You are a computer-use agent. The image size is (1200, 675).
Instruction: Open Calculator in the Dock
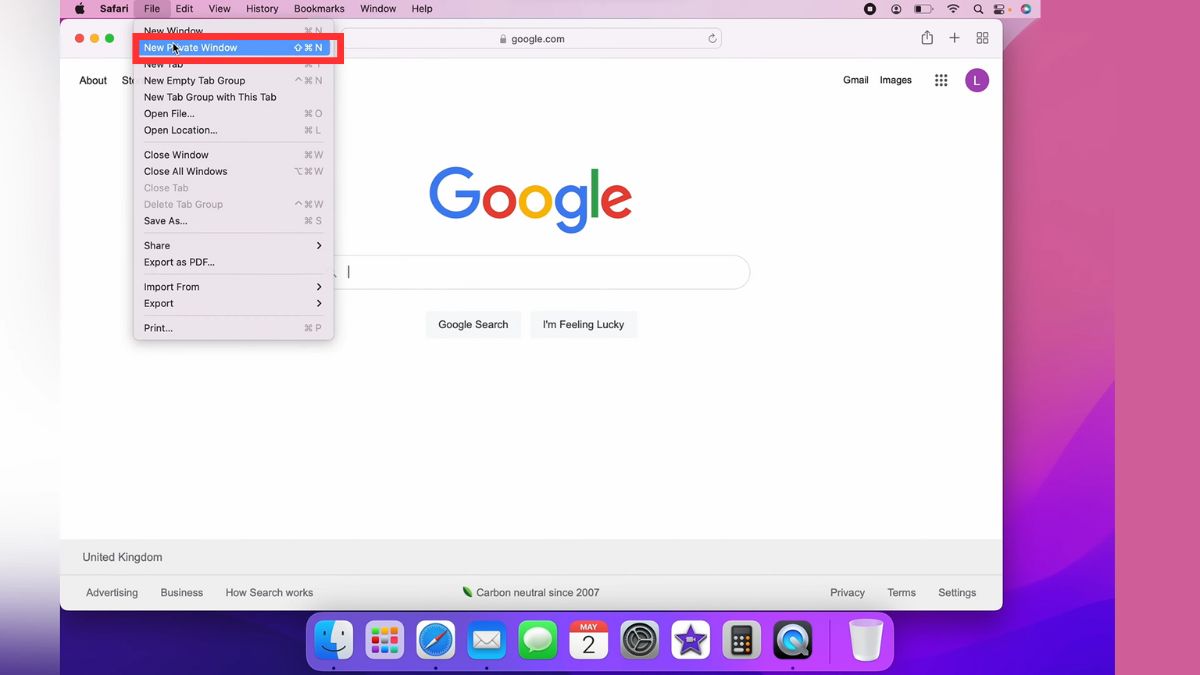click(x=742, y=640)
